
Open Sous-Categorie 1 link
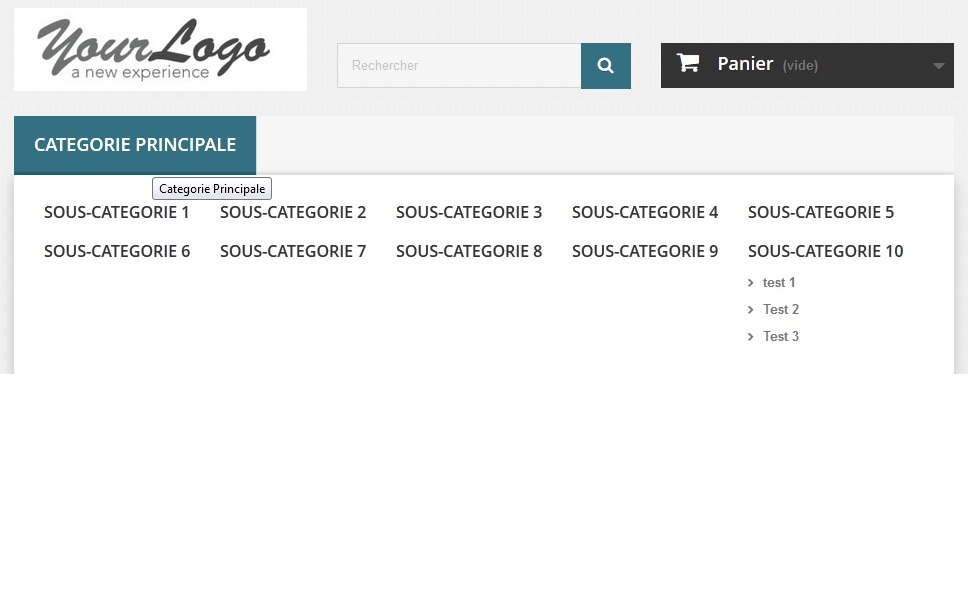click(x=116, y=212)
